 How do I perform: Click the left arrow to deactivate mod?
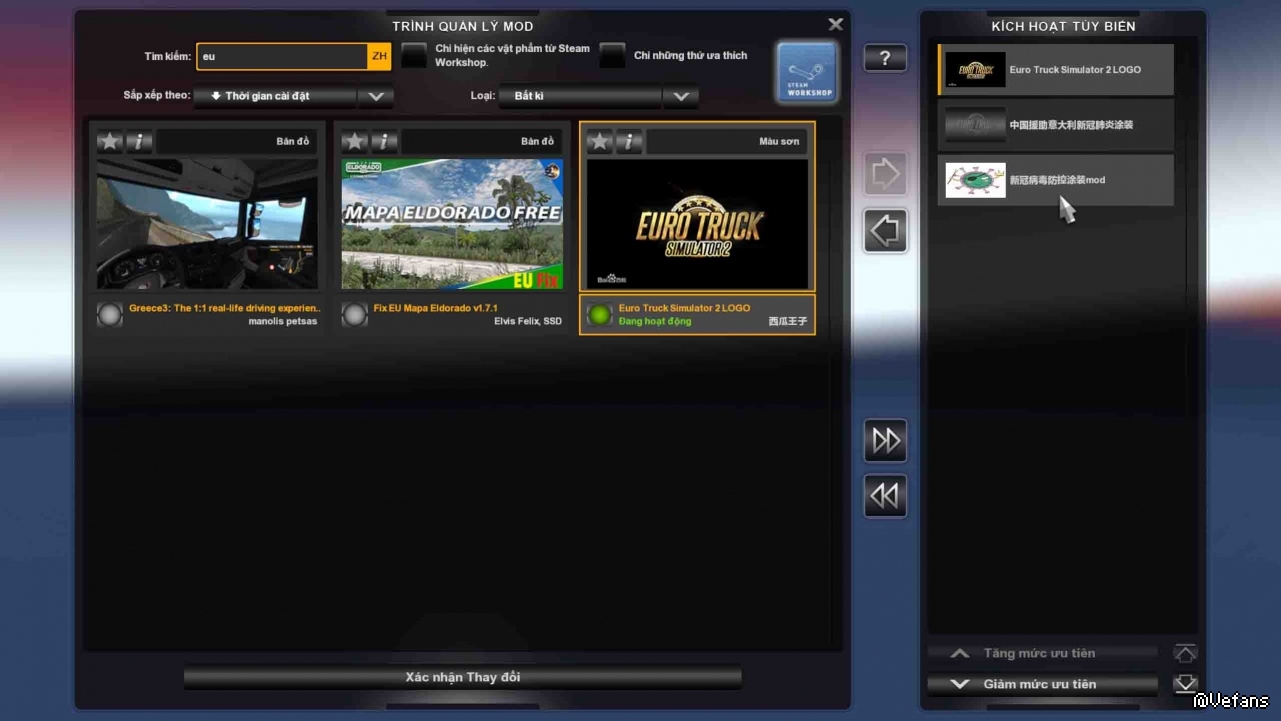coord(885,231)
